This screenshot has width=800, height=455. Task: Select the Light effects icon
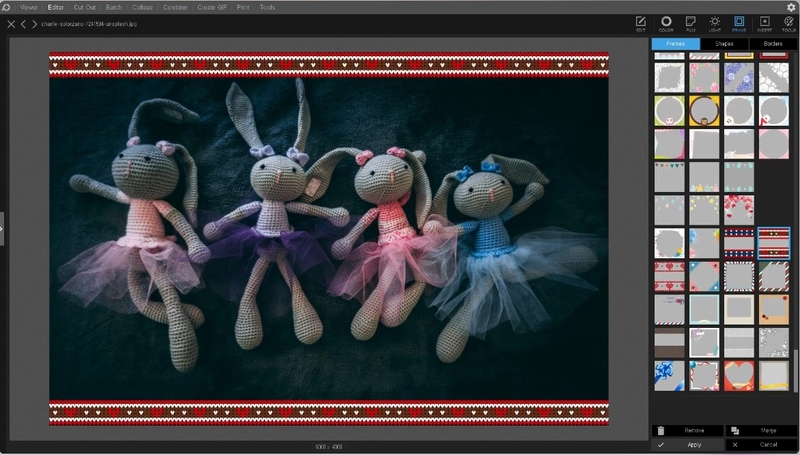tap(715, 22)
